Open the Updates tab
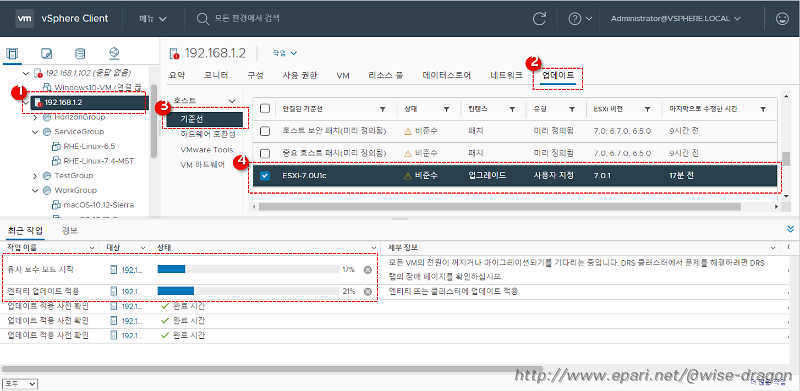Screen dimensions: 800x391 558,76
